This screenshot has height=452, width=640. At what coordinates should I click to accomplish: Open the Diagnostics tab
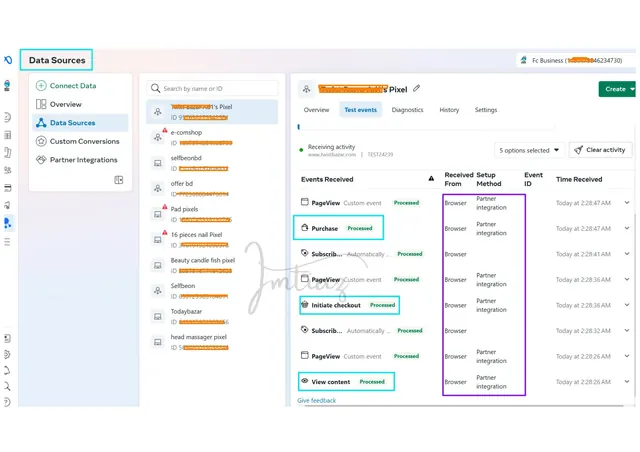pos(407,110)
